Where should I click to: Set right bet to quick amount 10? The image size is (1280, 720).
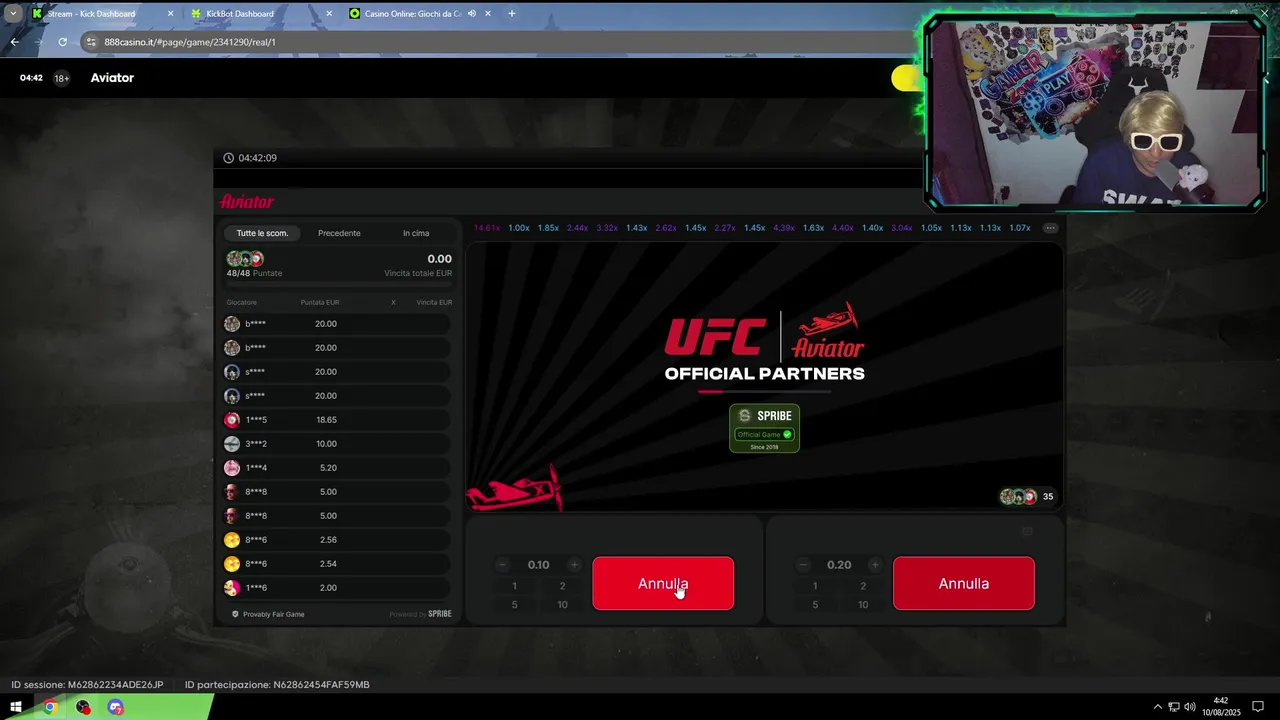[863, 604]
